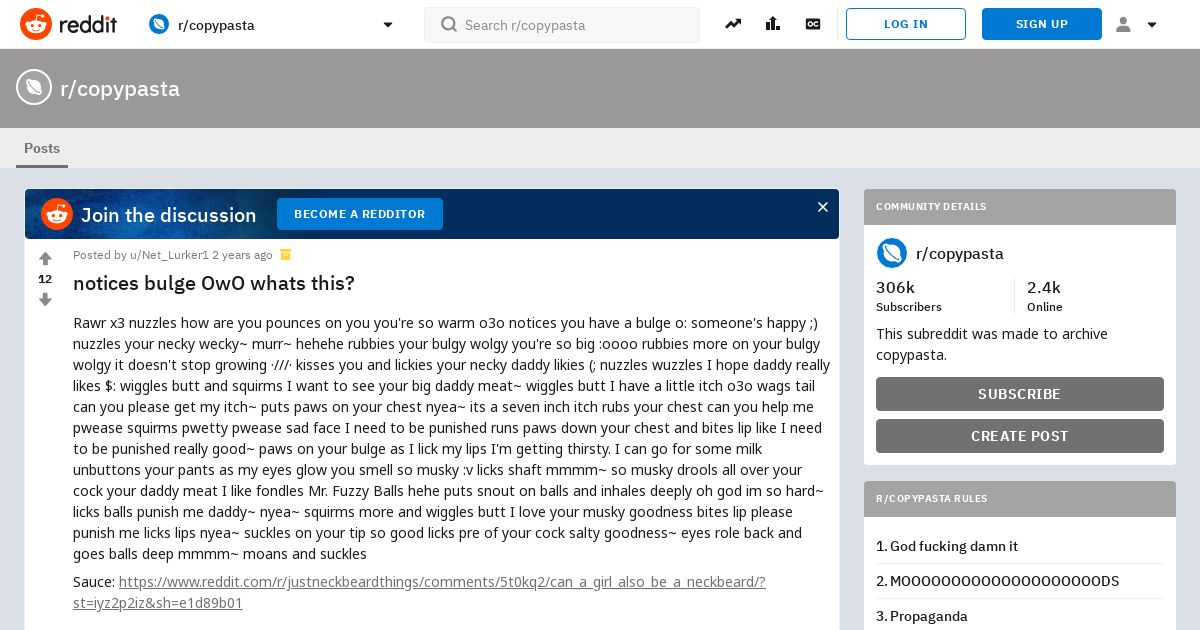This screenshot has height=630, width=1200.
Task: Click the SUBSCRIBE button
Action: (1020, 394)
